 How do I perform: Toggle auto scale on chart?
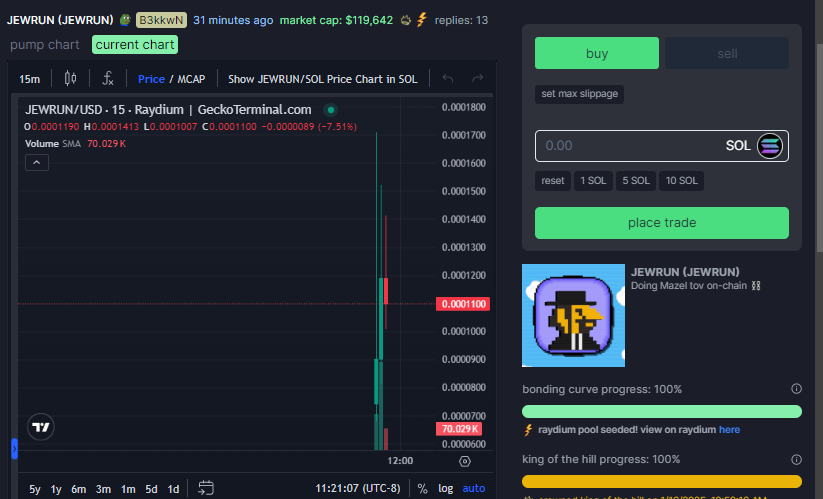[473, 489]
